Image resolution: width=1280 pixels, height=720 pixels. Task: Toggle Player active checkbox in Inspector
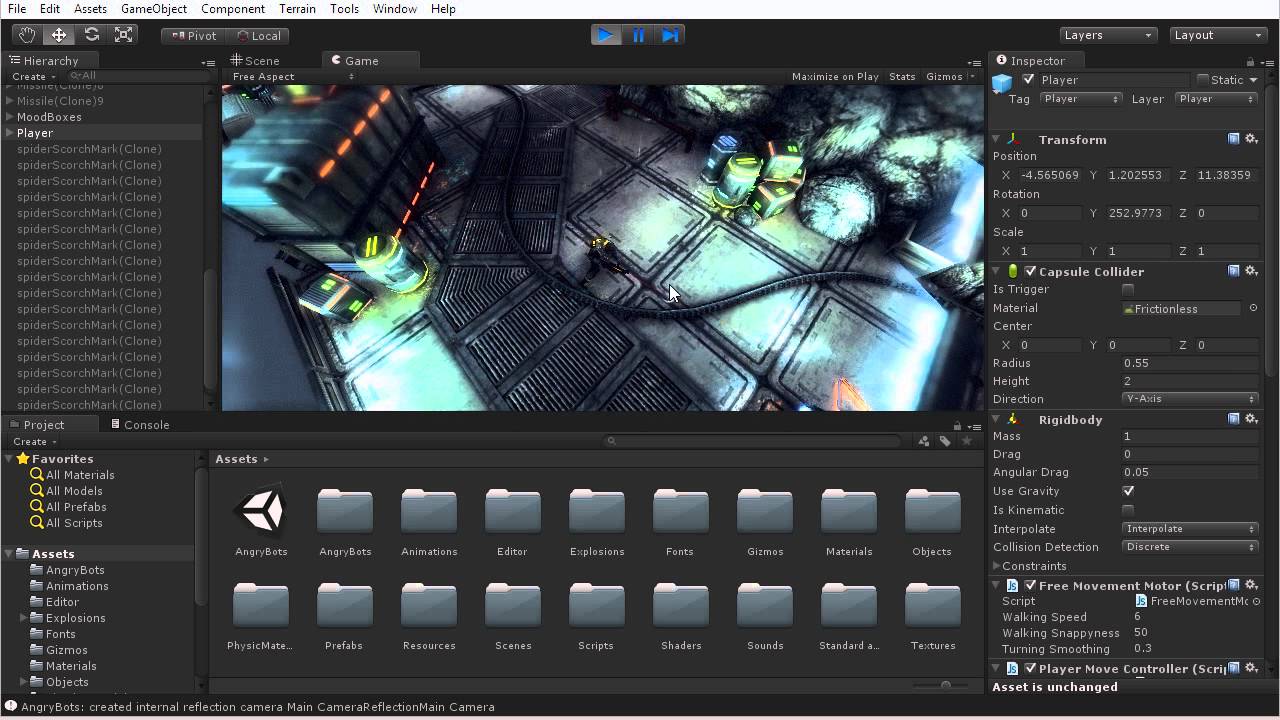[x=1029, y=79]
